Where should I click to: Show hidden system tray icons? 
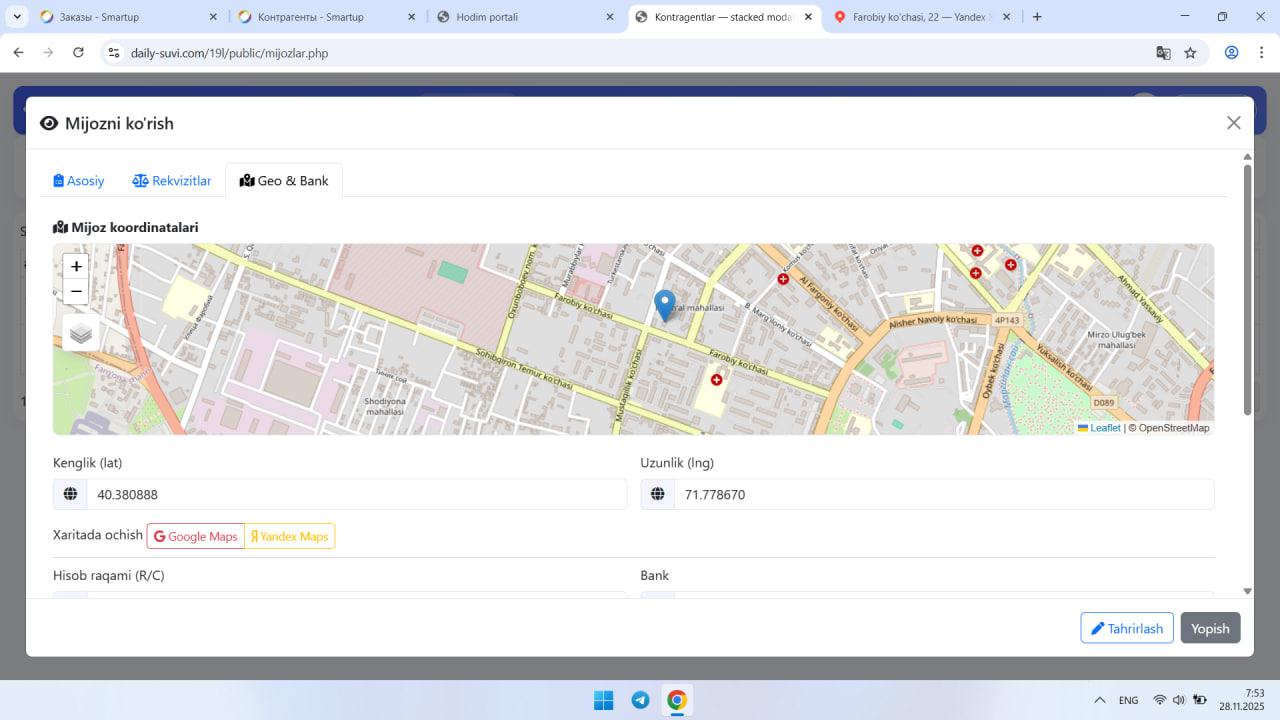coord(1100,700)
